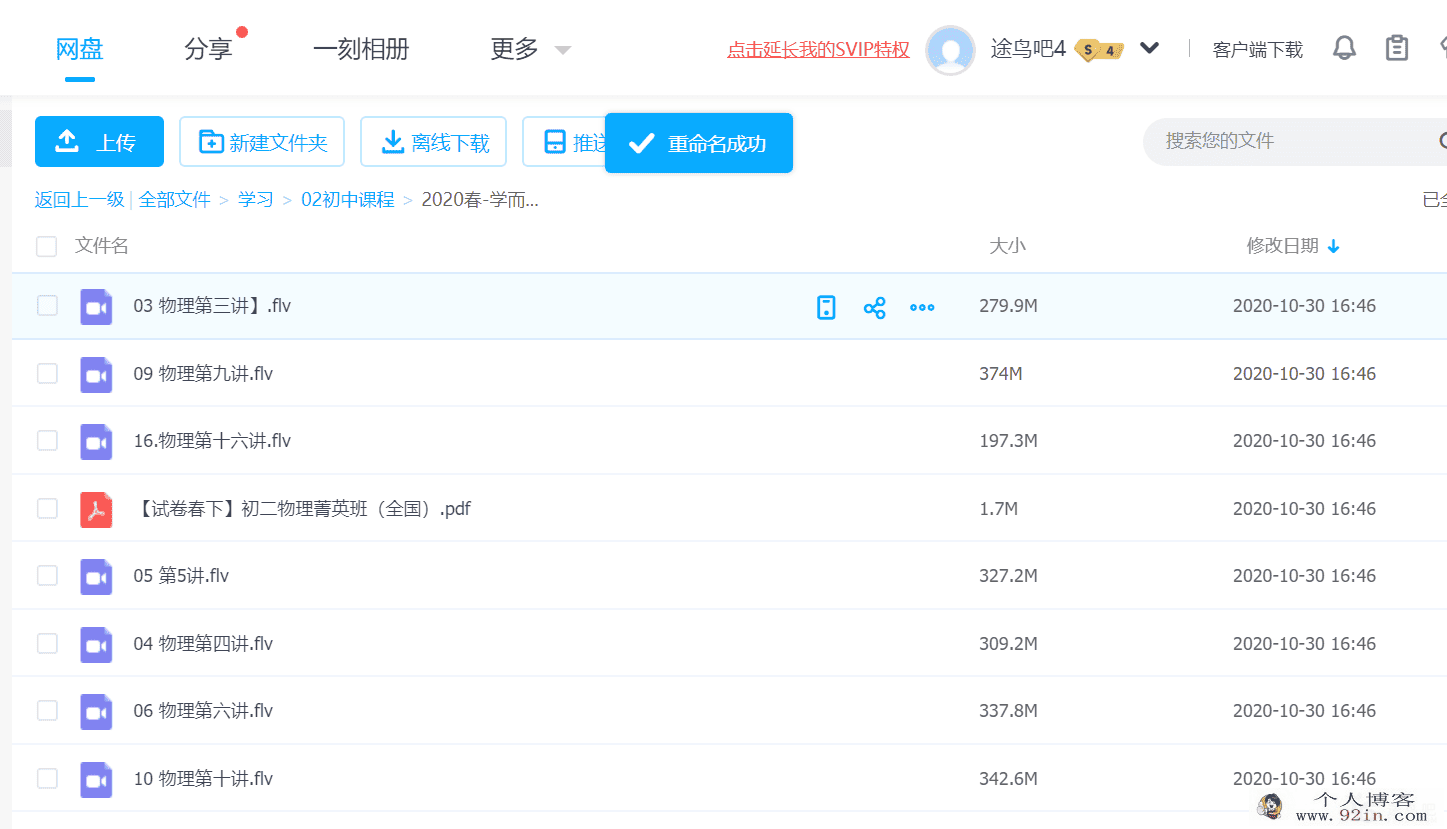Click PDF icon of 【试卷春下】初二物理菁英班
The height and width of the screenshot is (829, 1447).
tap(96, 509)
